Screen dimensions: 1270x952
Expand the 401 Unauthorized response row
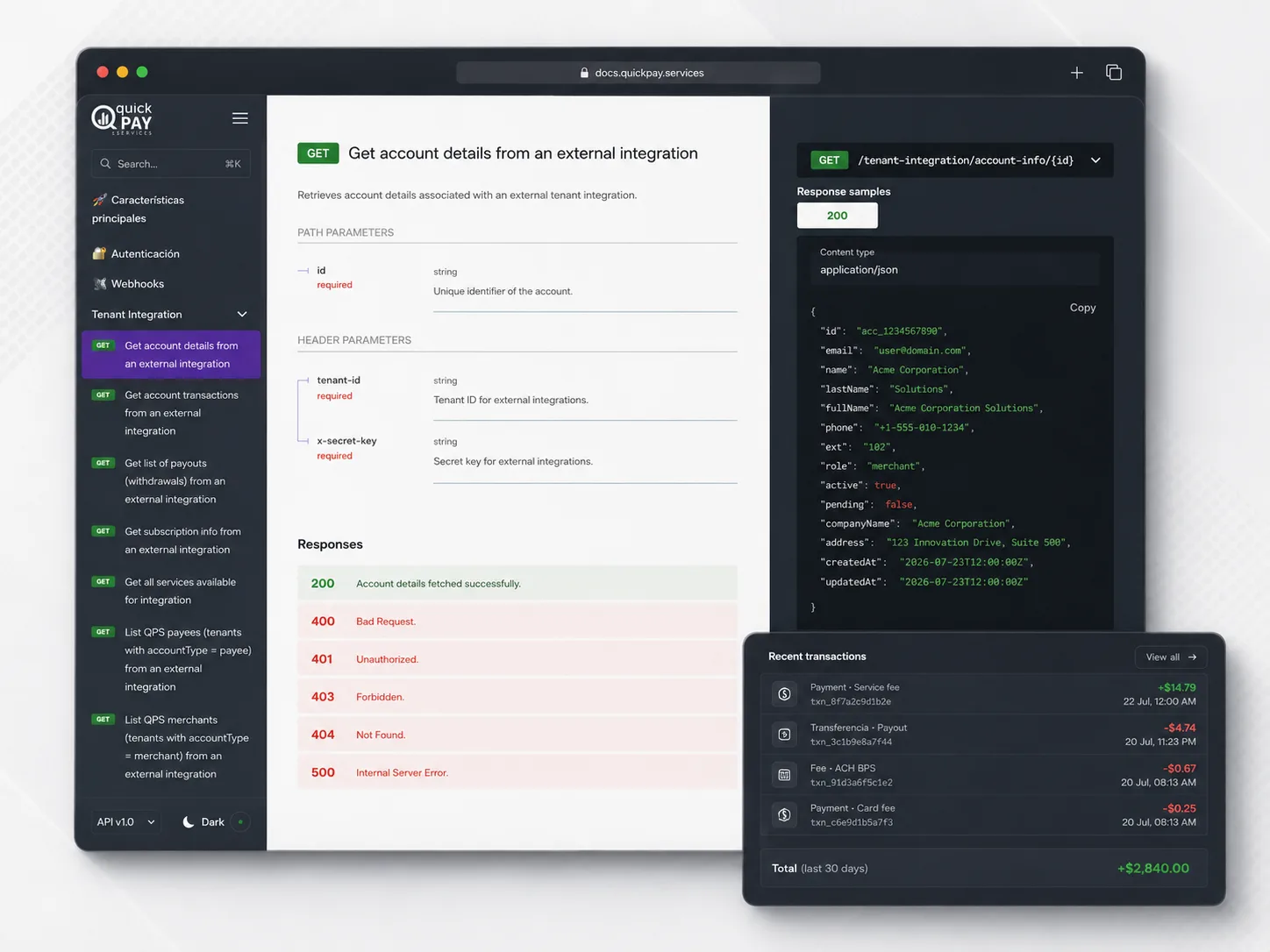pyautogui.click(x=517, y=659)
